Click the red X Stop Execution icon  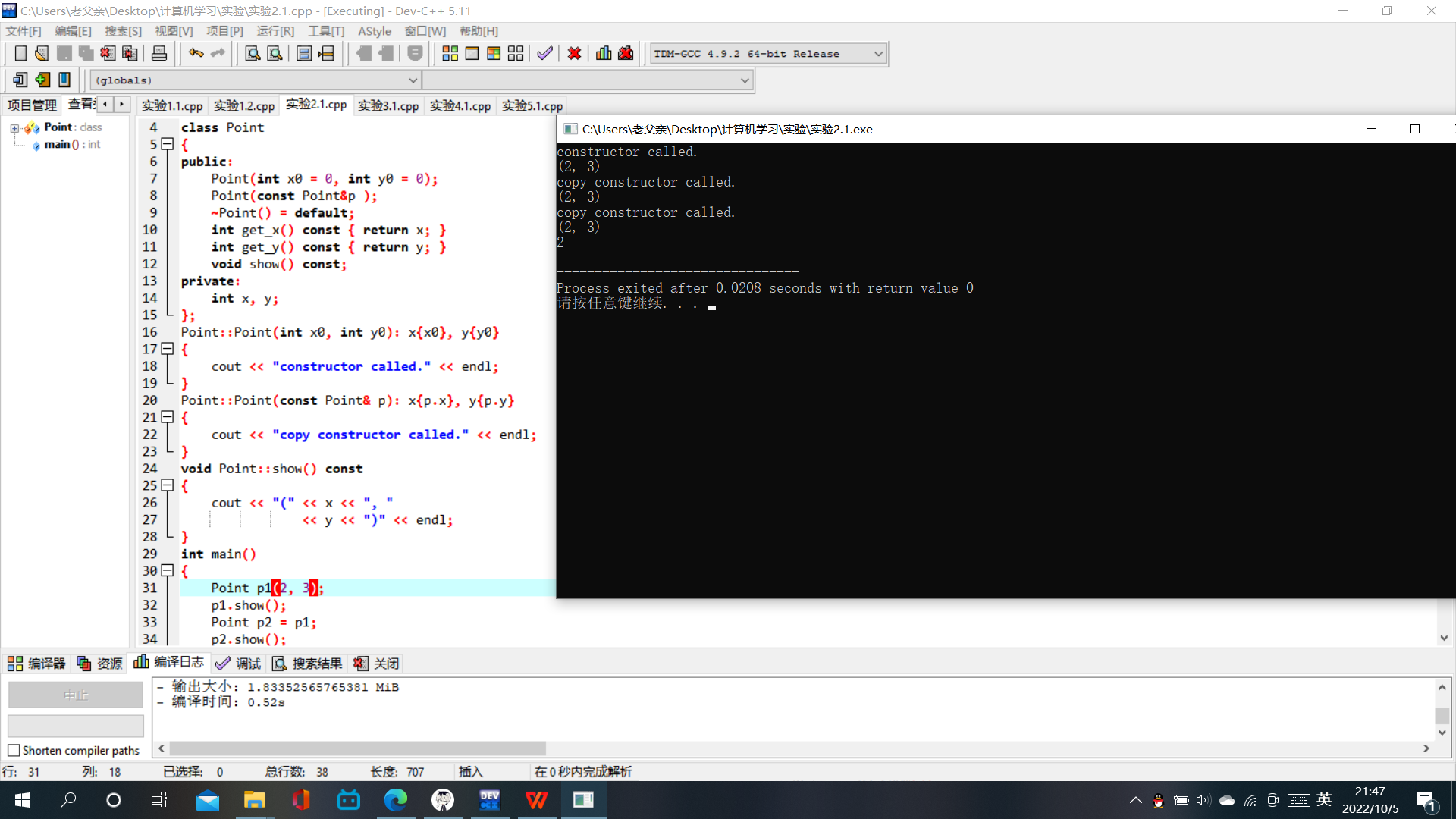pos(574,54)
